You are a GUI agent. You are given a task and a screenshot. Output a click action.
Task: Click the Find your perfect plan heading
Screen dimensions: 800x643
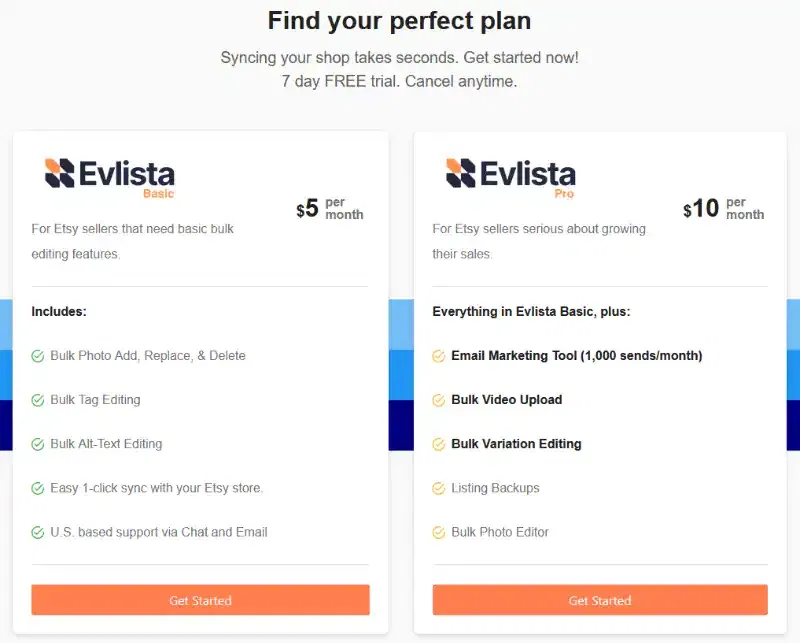pos(399,21)
